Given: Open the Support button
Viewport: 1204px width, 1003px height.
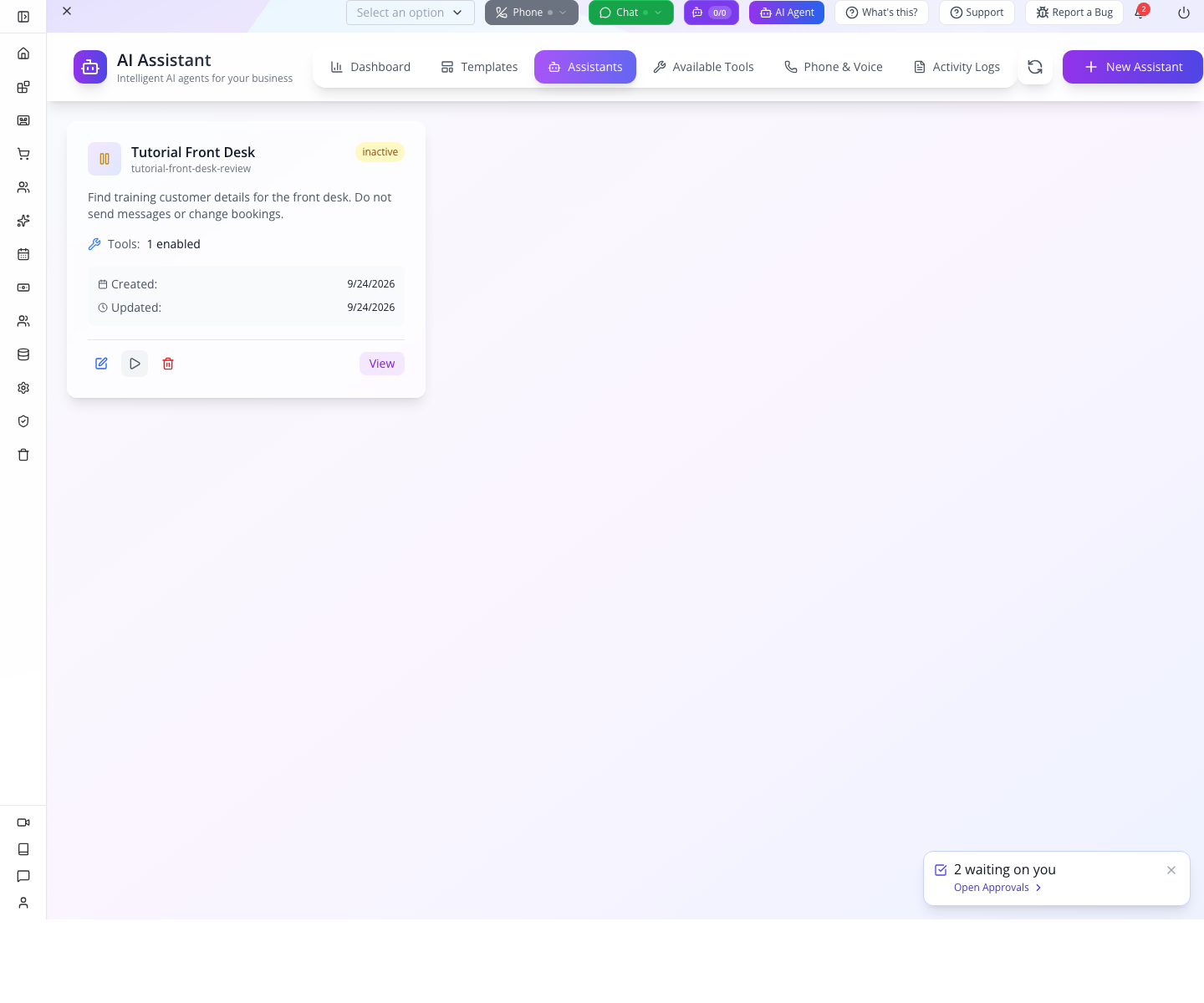Looking at the screenshot, I should [x=977, y=13].
